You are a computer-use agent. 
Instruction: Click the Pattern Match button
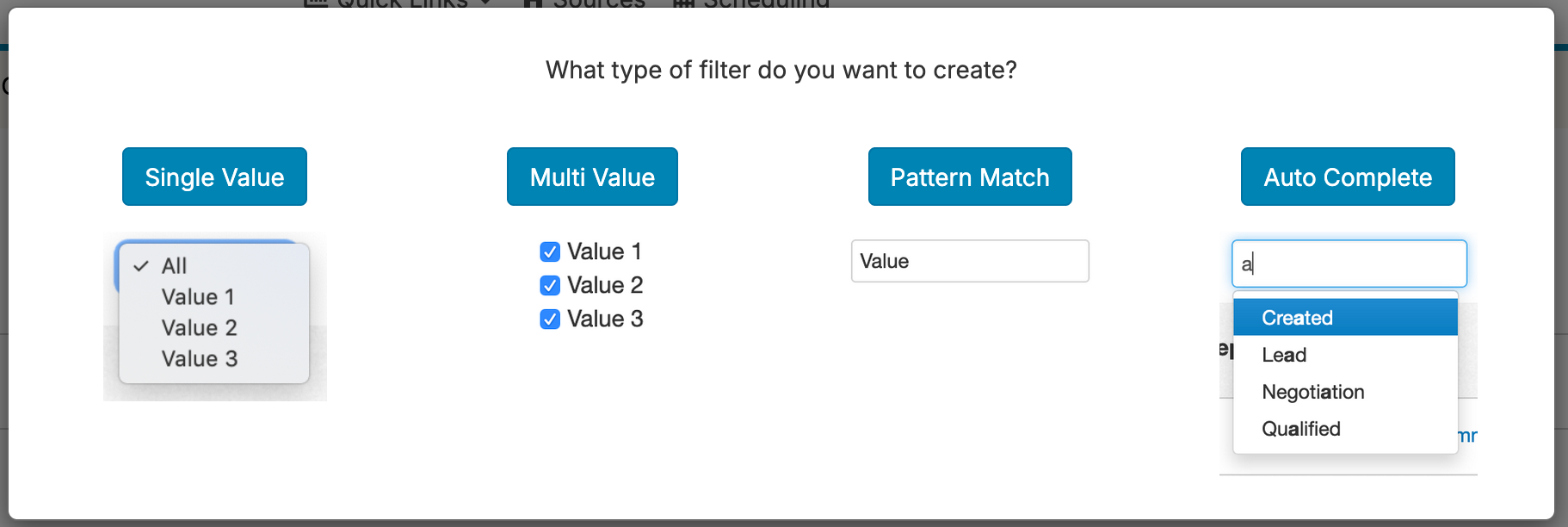[969, 177]
